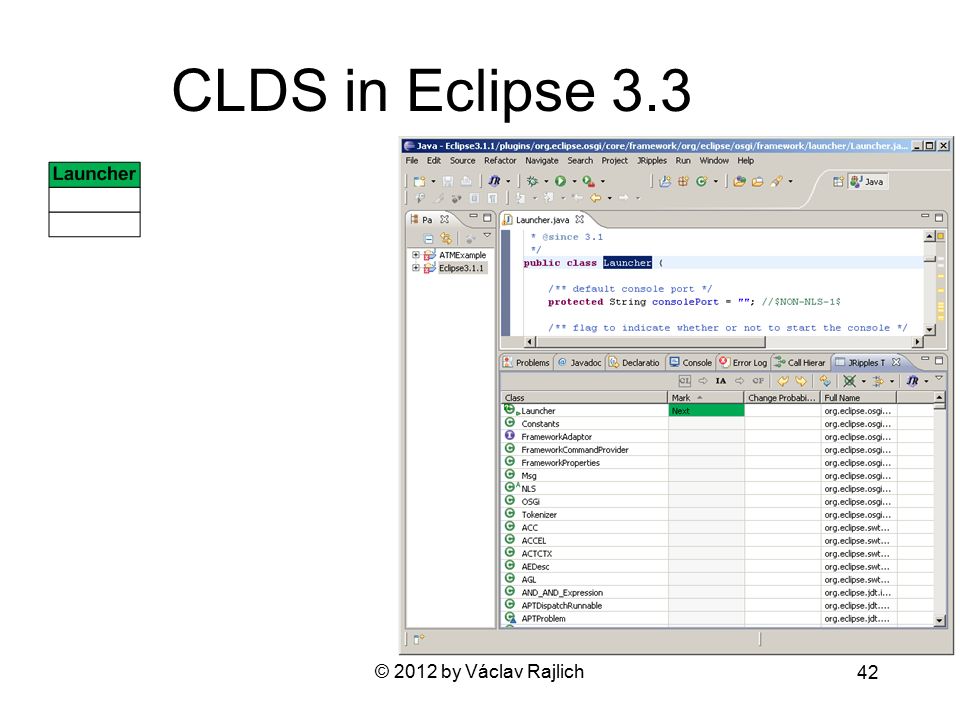Viewport: 960px width, 720px height.
Task: Click the Forward navigation arrow
Action: click(x=623, y=198)
